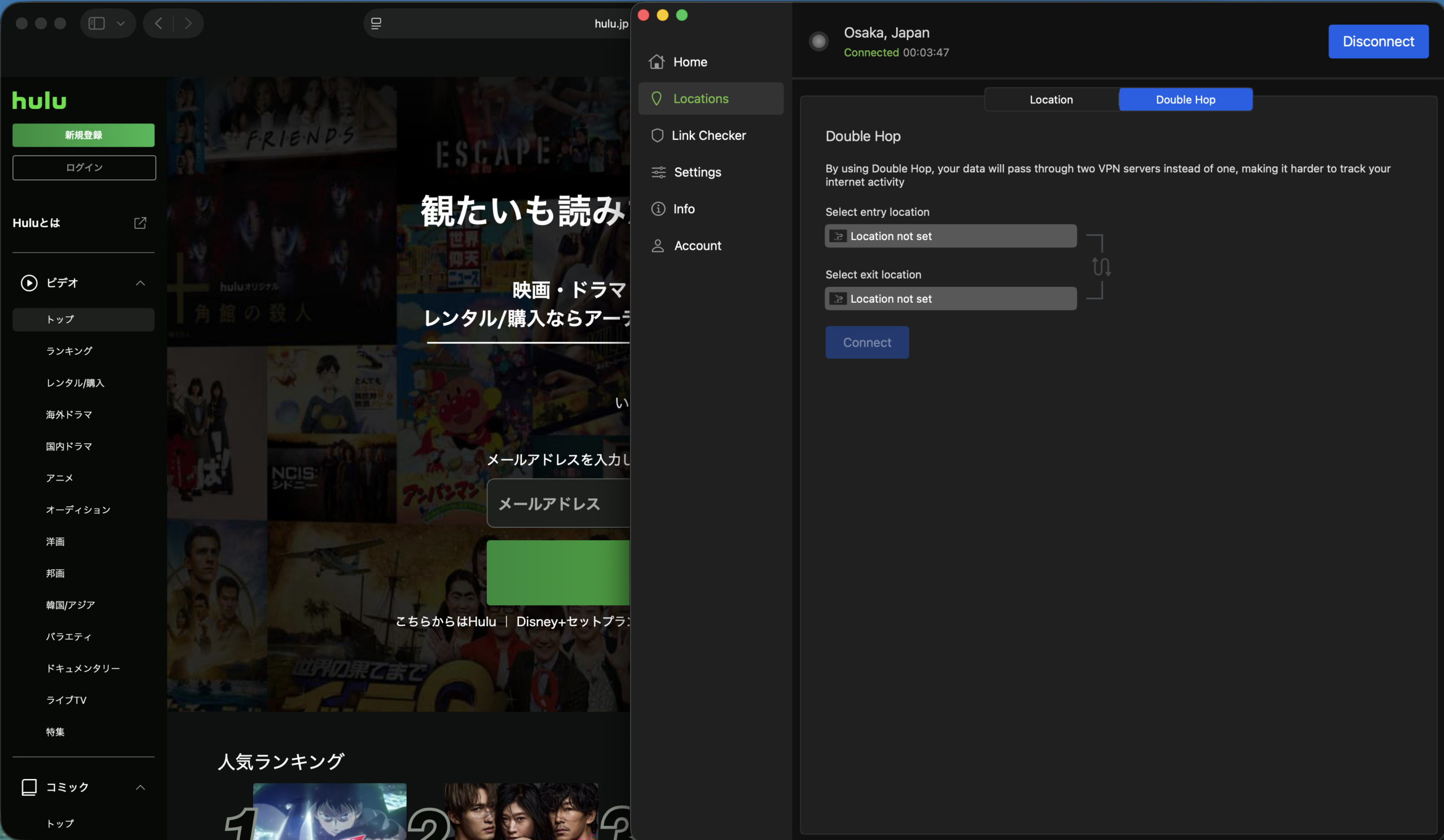
Task: Open the Safari tab group dropdown arrow
Action: (121, 24)
